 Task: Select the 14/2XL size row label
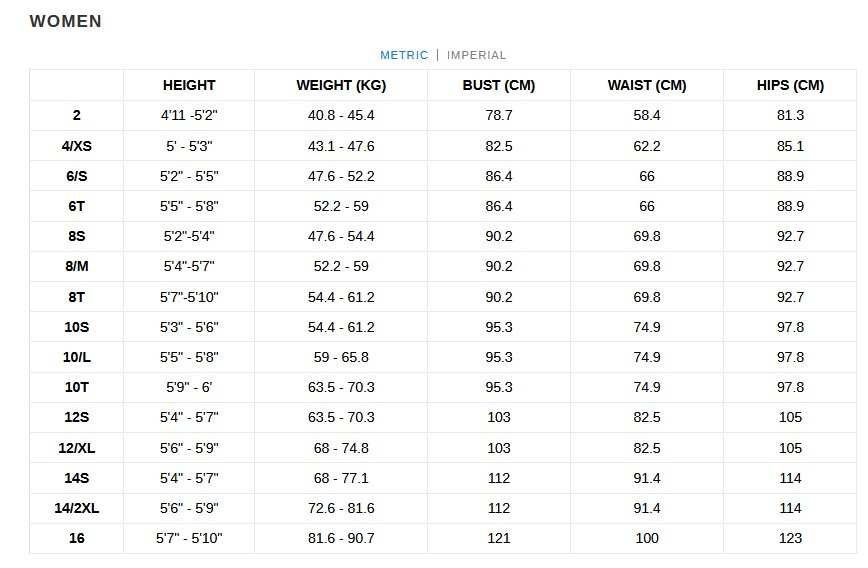point(77,508)
